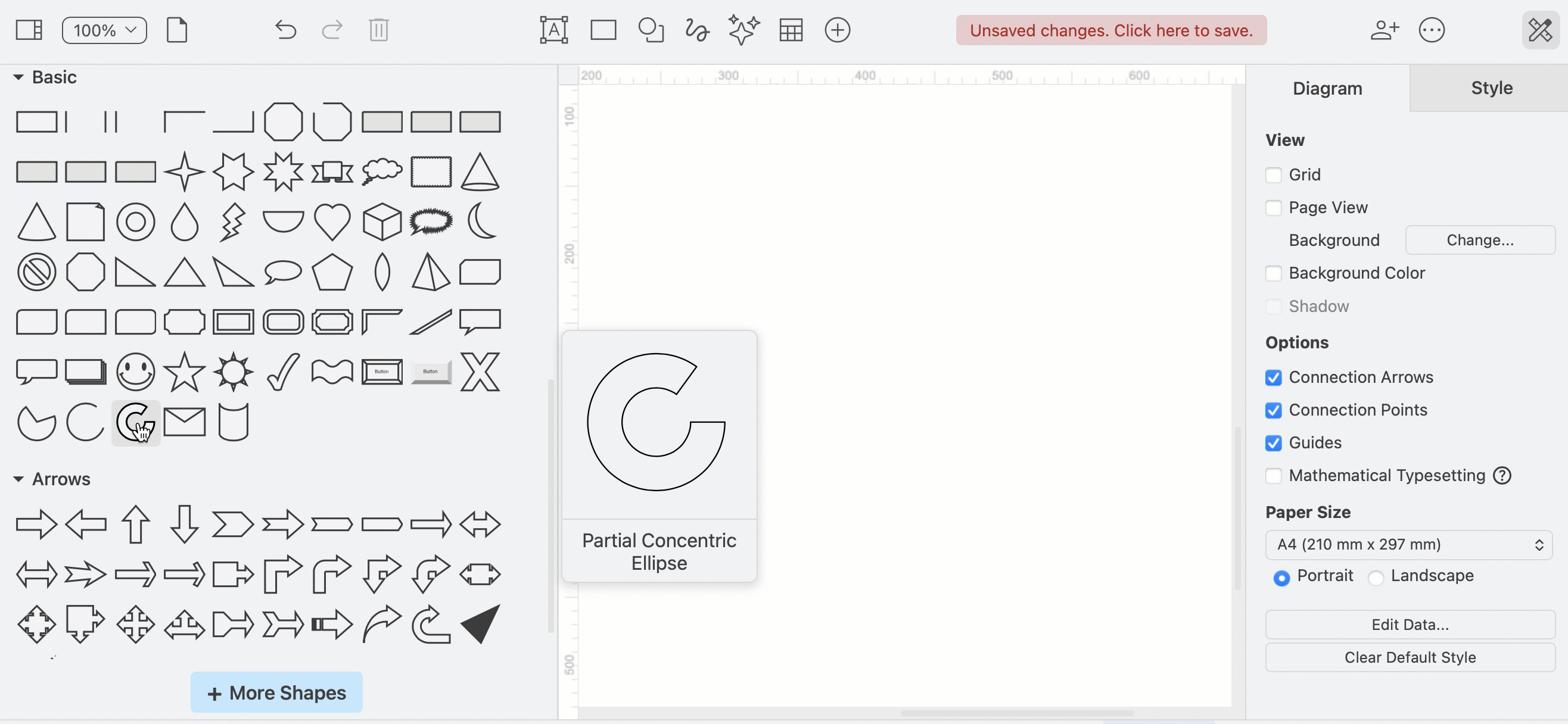Delete using the trash icon
Screen dimensions: 1568x724
pos(379,30)
